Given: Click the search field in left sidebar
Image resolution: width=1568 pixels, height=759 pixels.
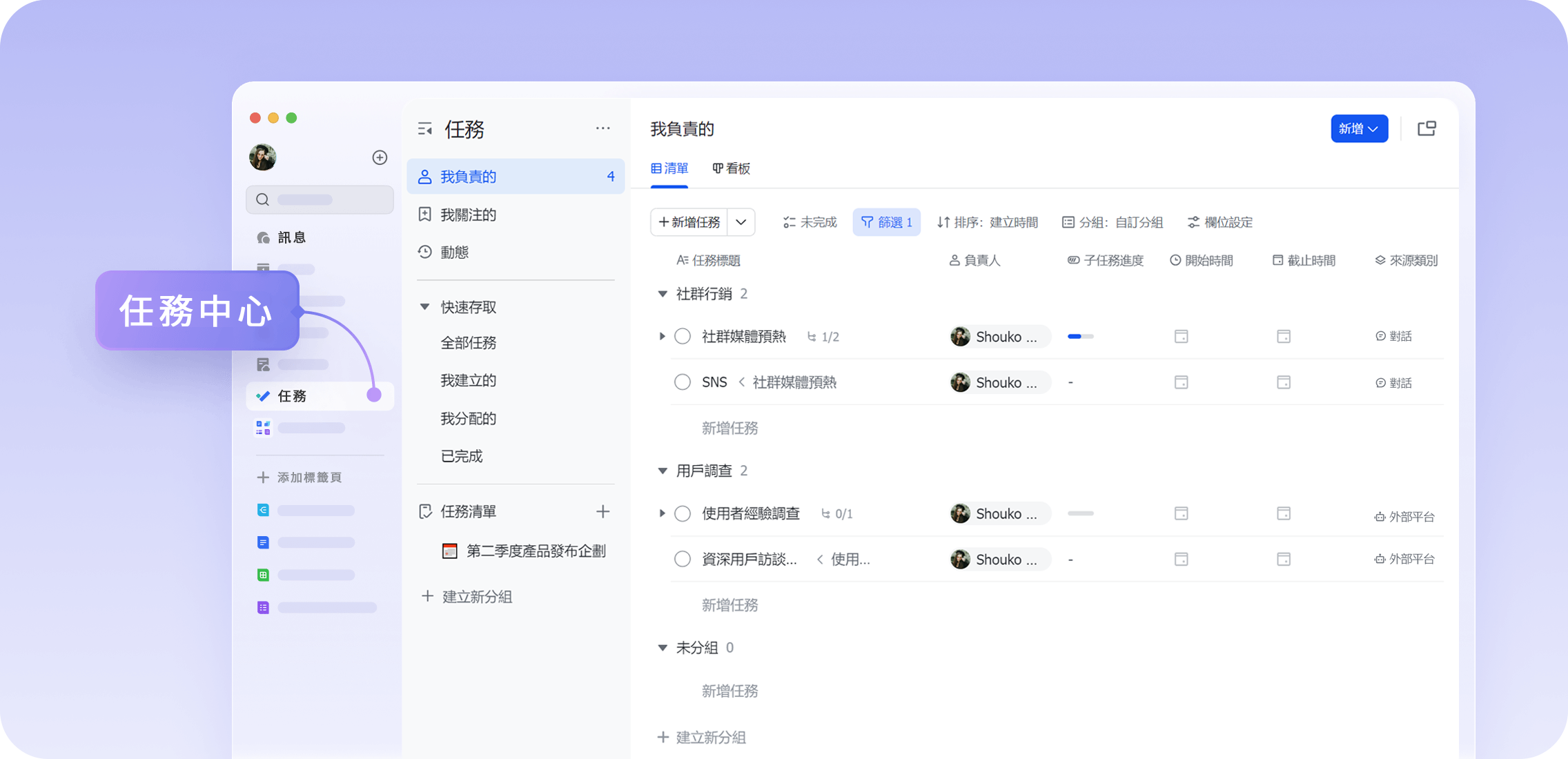Looking at the screenshot, I should coord(320,199).
